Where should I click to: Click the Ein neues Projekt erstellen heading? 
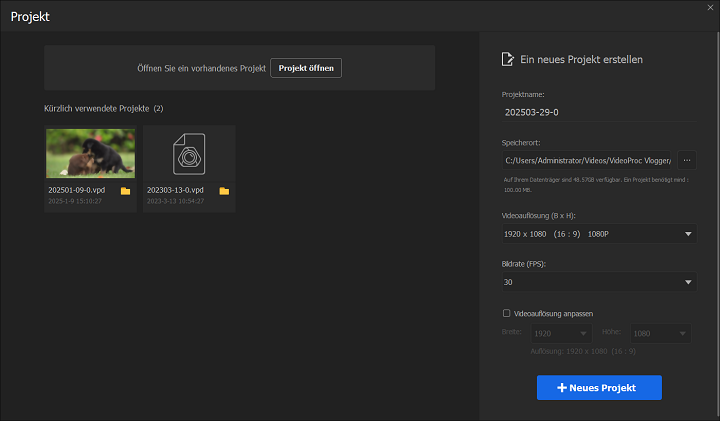[x=581, y=60]
